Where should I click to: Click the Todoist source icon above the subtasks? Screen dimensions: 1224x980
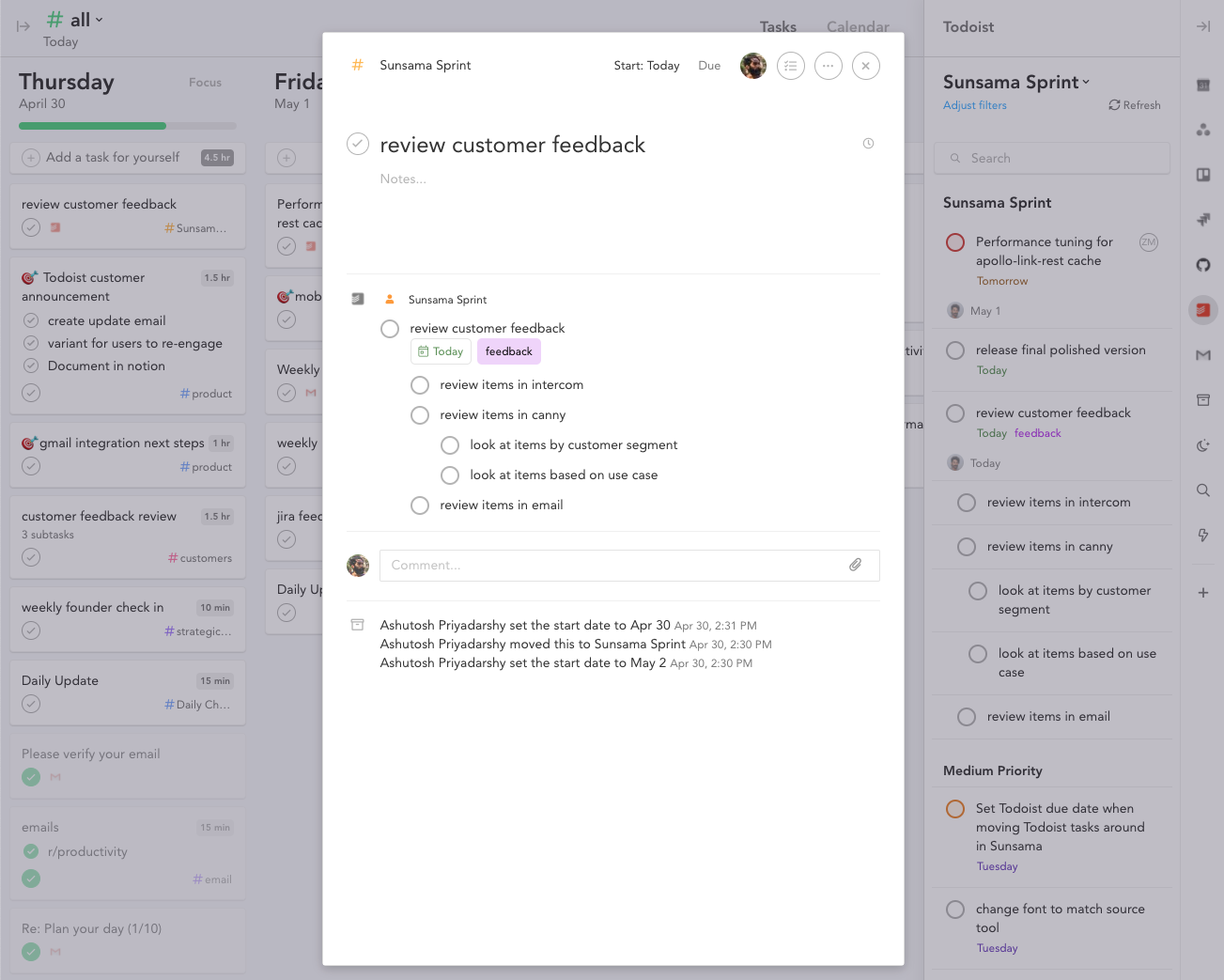[x=358, y=299]
